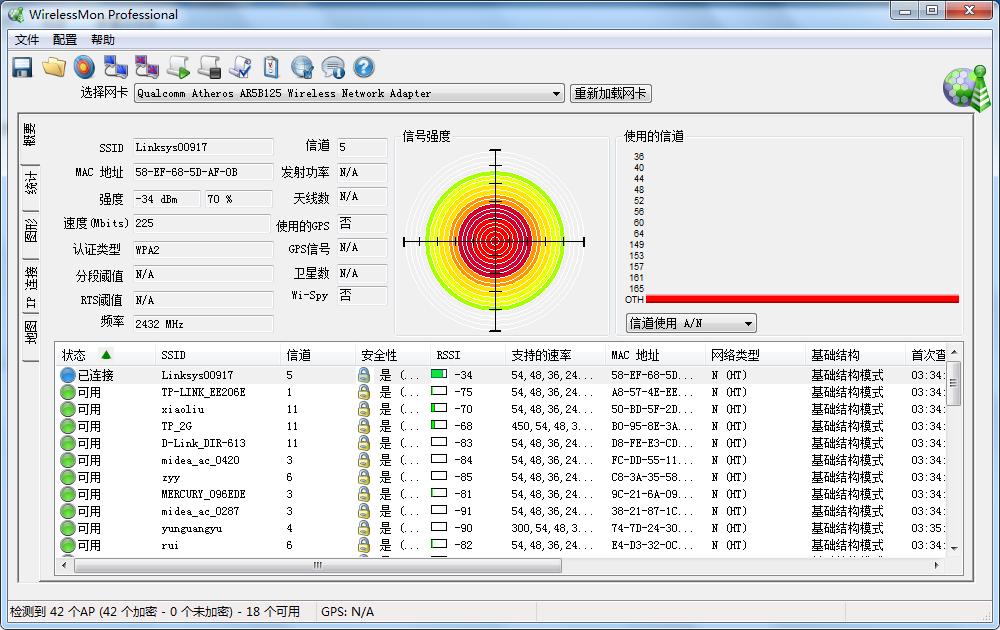Click the two connected computers icon
1000x630 pixels.
pyautogui.click(x=116, y=67)
